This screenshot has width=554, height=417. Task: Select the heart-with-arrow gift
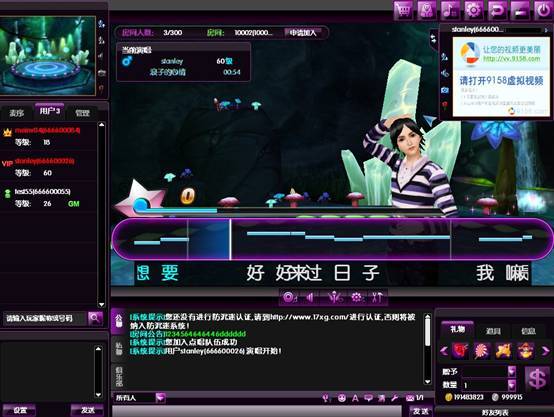[460, 351]
